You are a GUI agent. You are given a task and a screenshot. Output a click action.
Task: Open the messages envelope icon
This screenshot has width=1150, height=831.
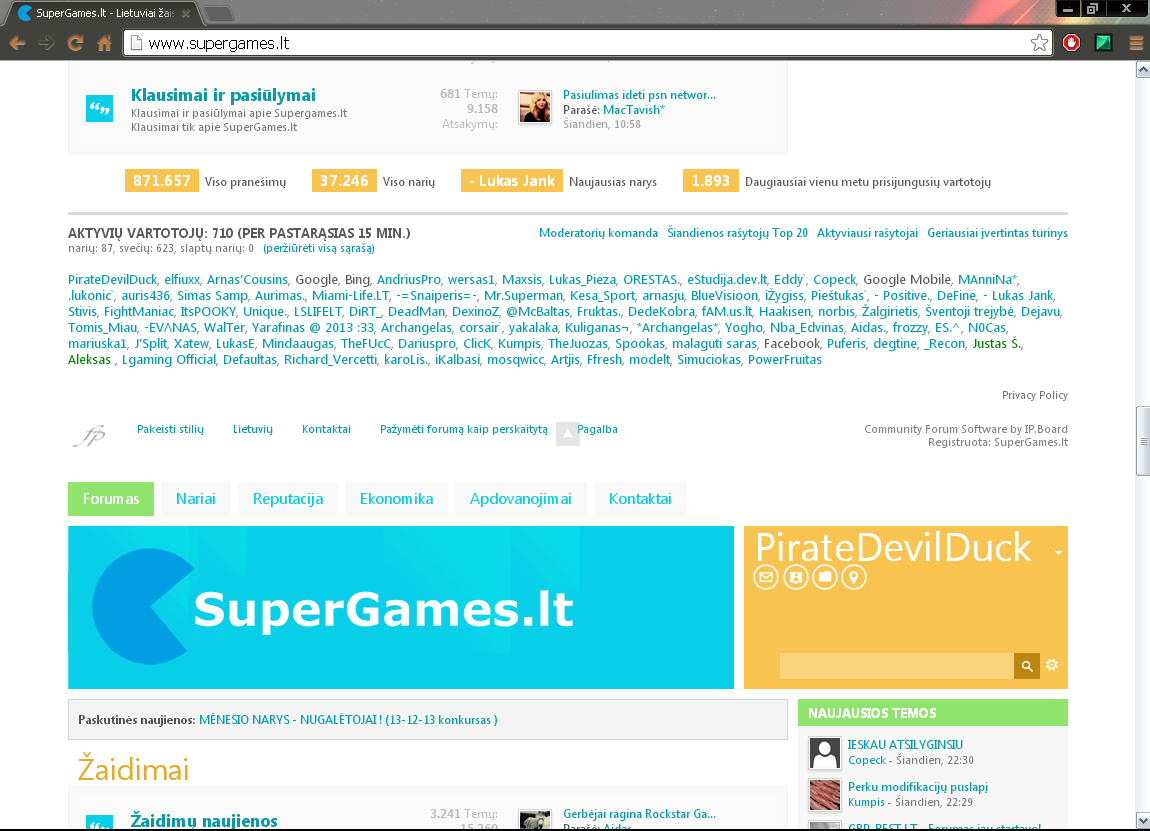pos(766,577)
